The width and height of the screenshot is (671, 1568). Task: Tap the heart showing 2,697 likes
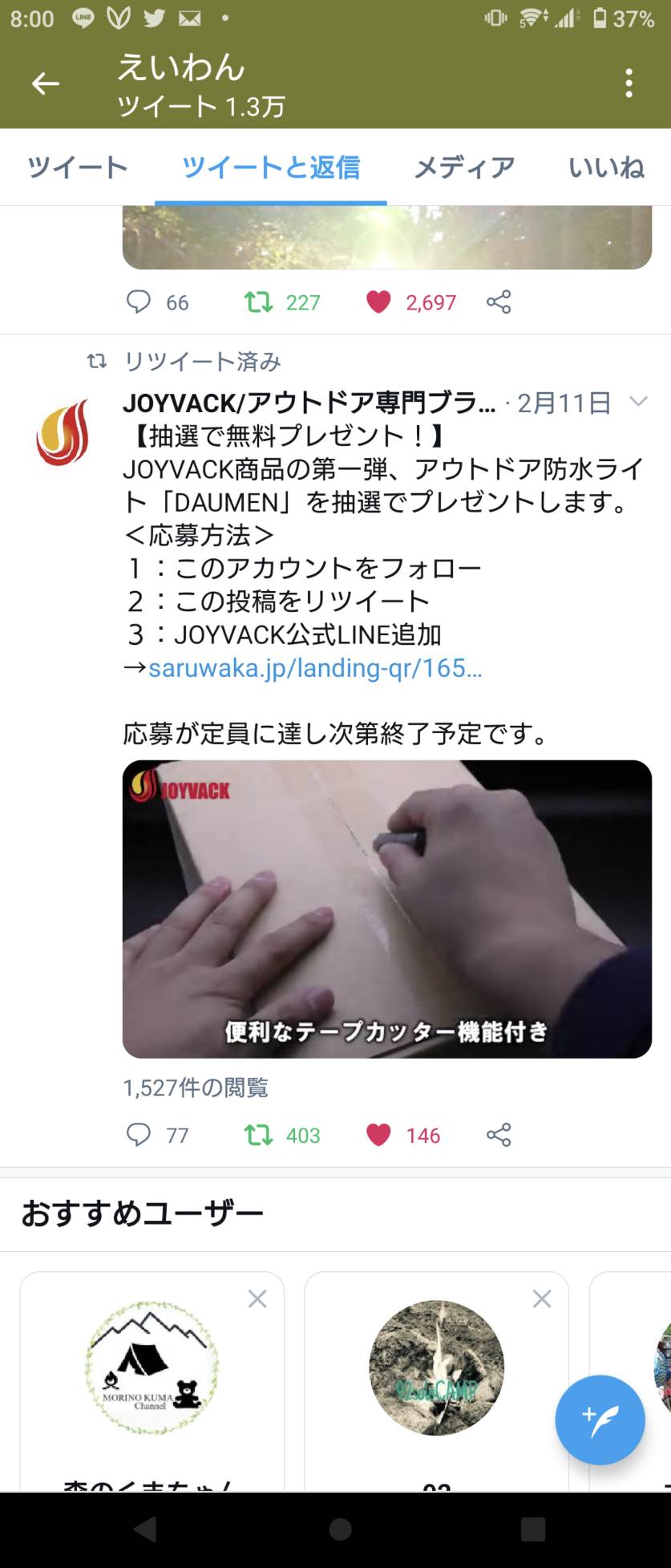[378, 302]
